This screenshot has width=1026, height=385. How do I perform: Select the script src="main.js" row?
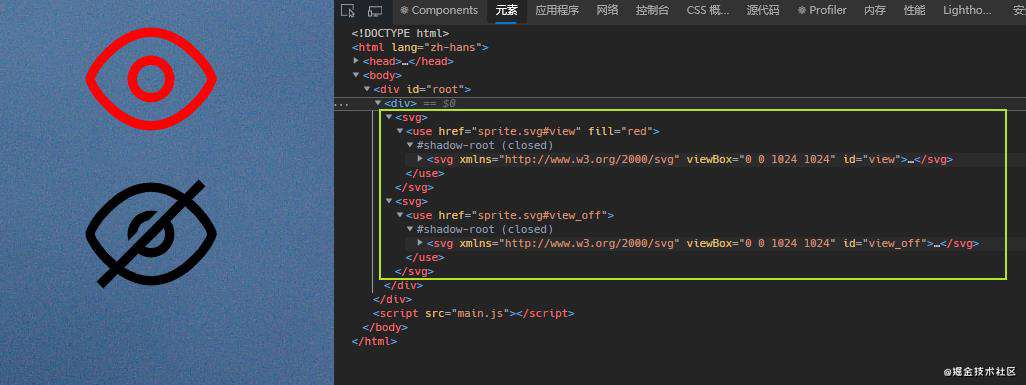pyautogui.click(x=473, y=314)
